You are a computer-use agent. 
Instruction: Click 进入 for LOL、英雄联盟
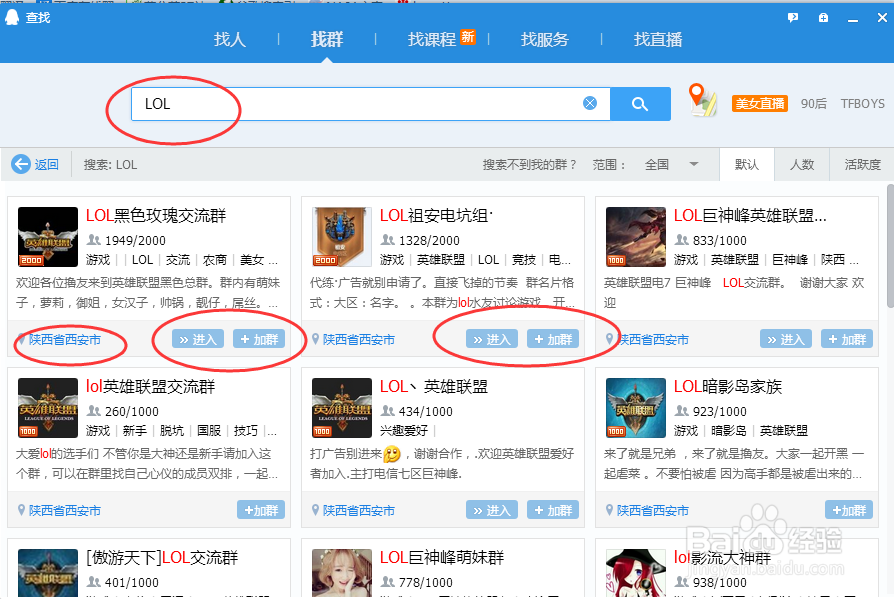[x=492, y=510]
